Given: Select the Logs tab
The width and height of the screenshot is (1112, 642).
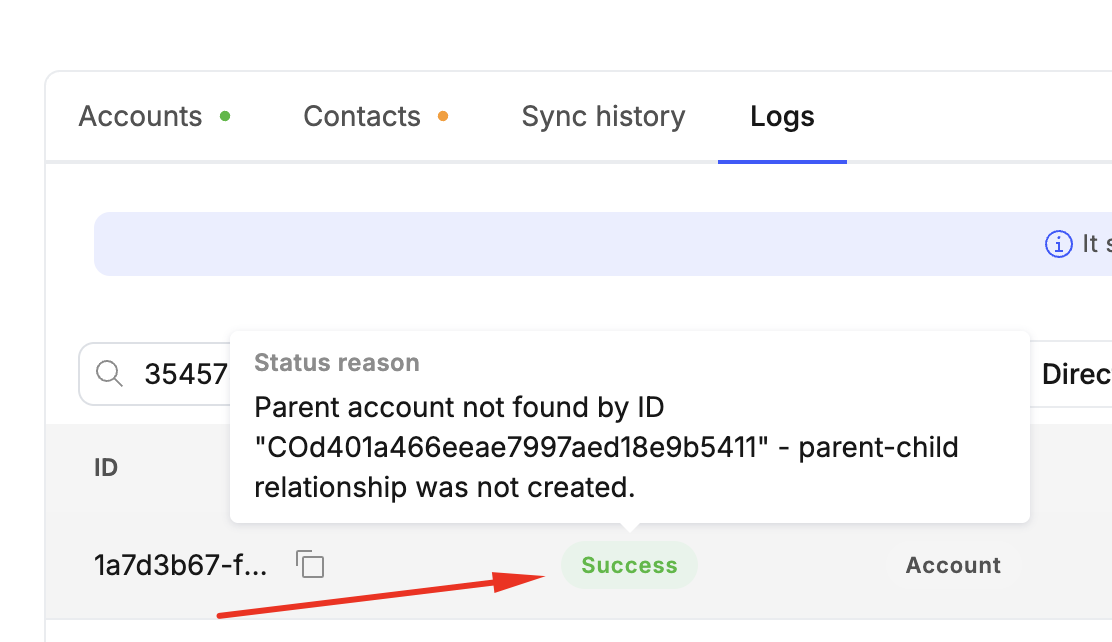Looking at the screenshot, I should point(782,117).
